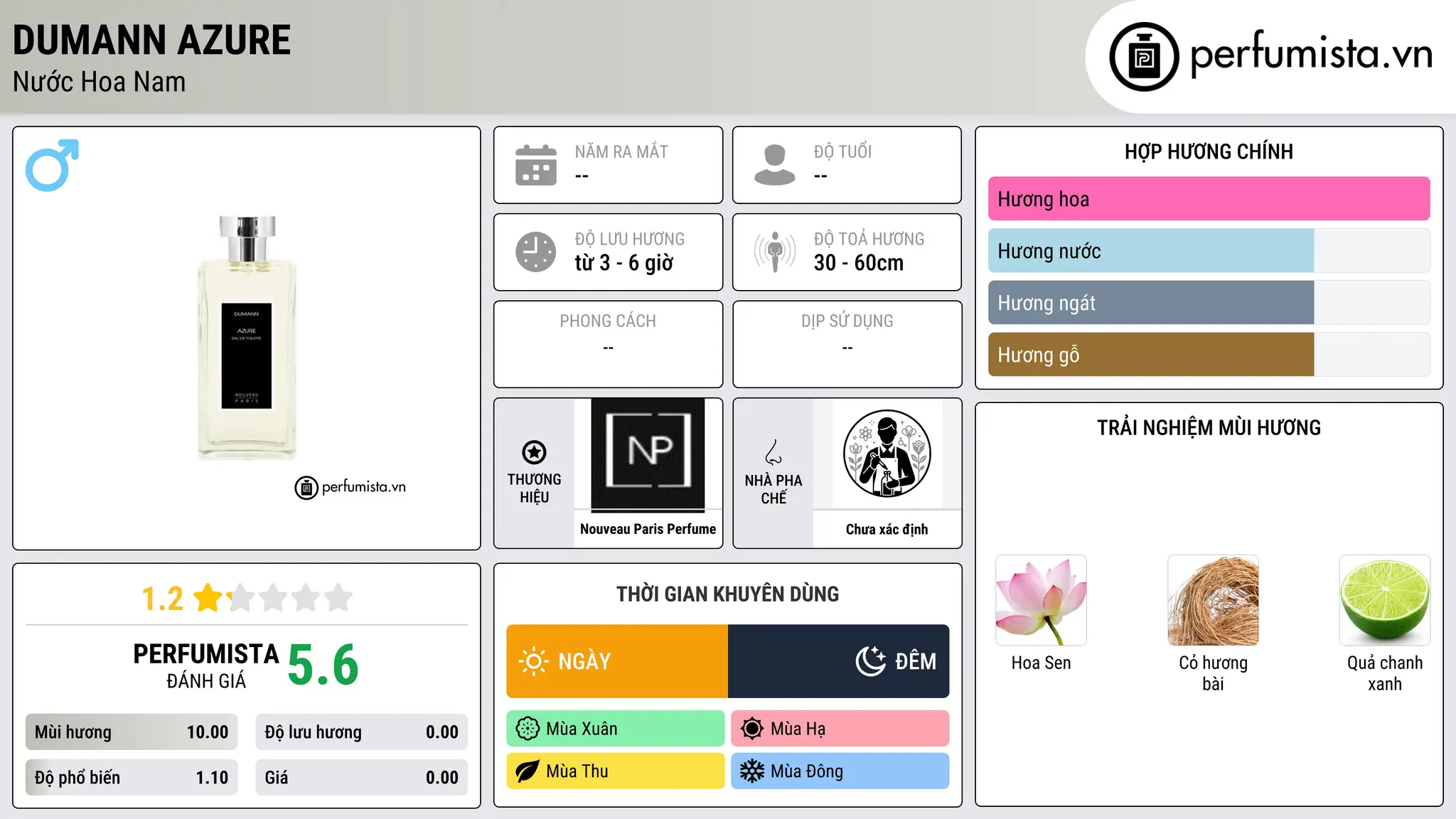
Task: Choose the Mùa Thu season tag
Action: [x=616, y=771]
